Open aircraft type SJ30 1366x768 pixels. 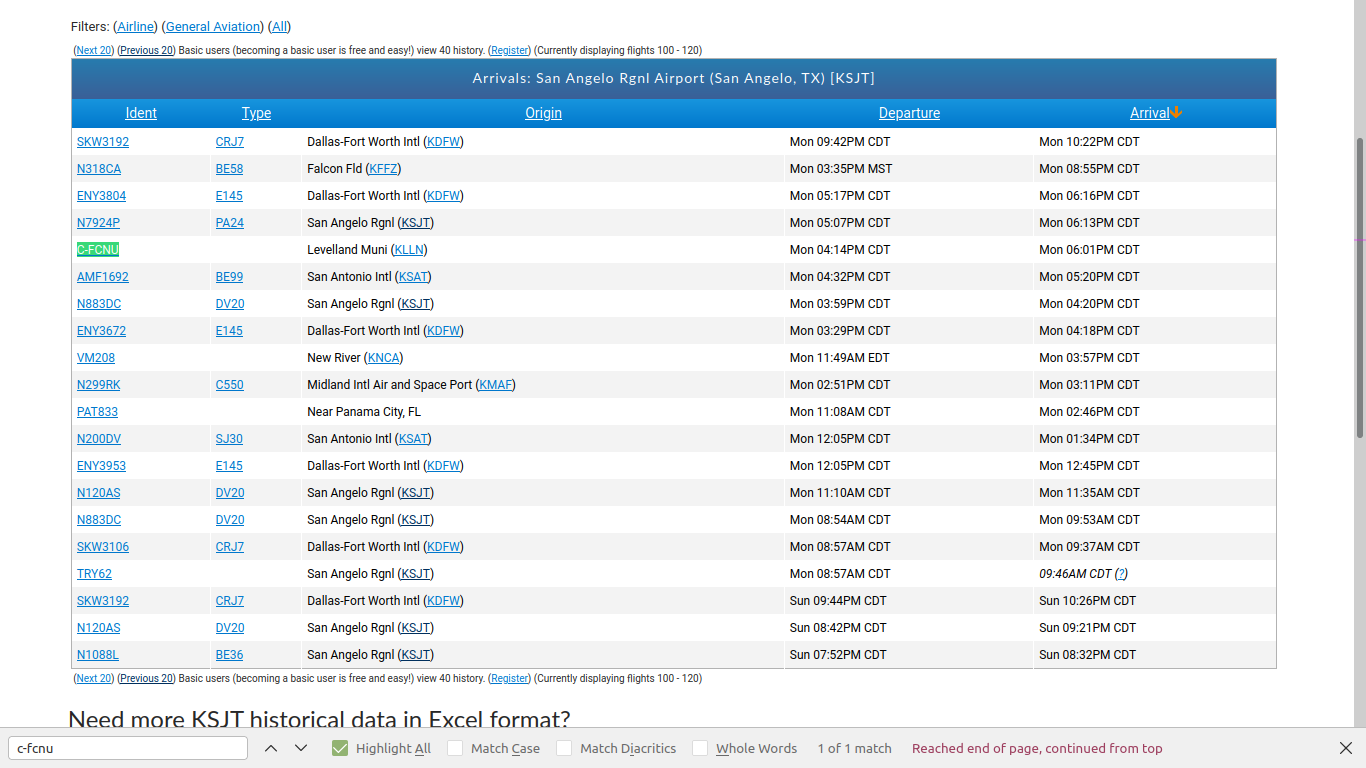[229, 439]
